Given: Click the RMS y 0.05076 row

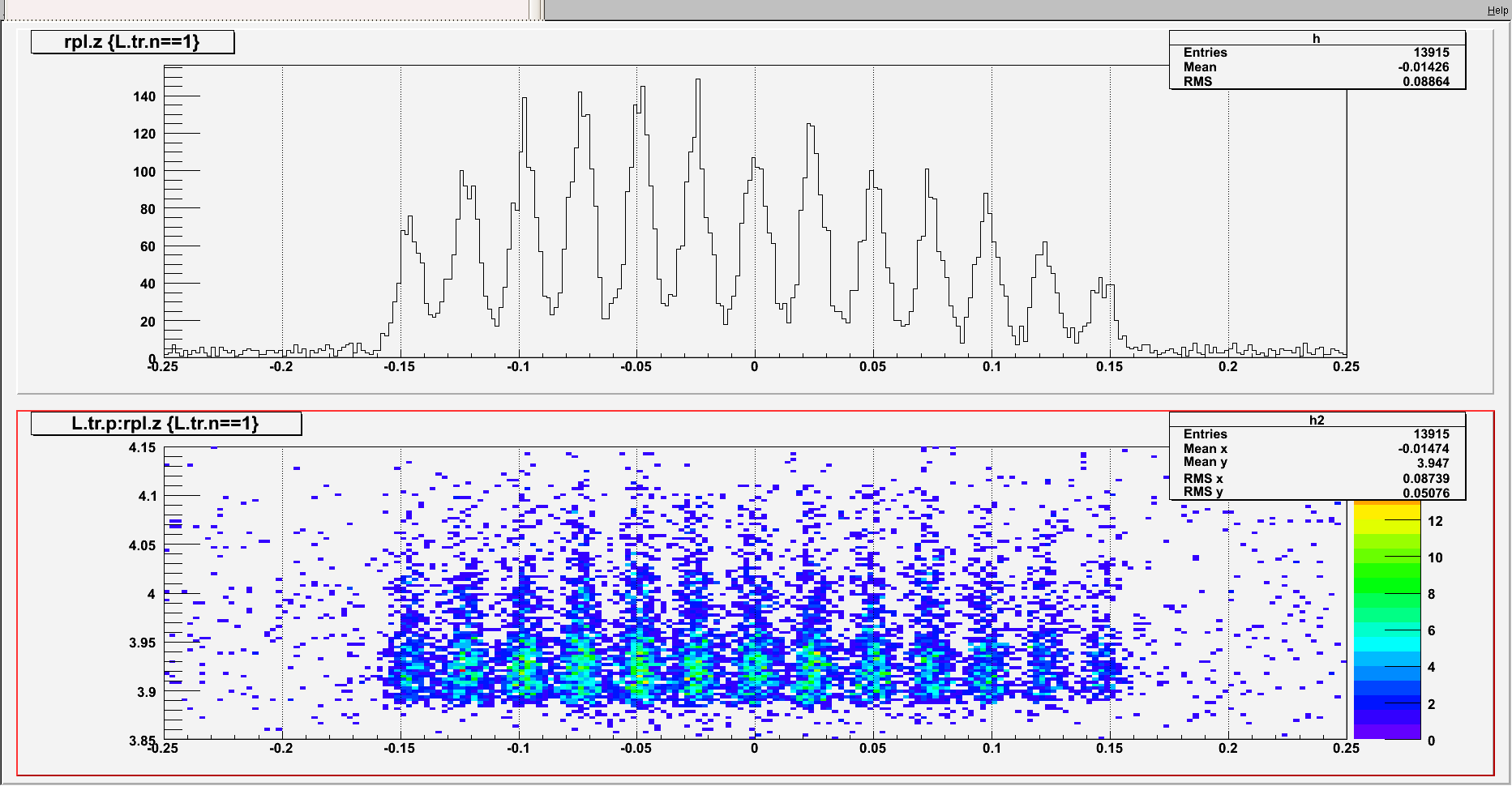Looking at the screenshot, I should coord(1317,493).
